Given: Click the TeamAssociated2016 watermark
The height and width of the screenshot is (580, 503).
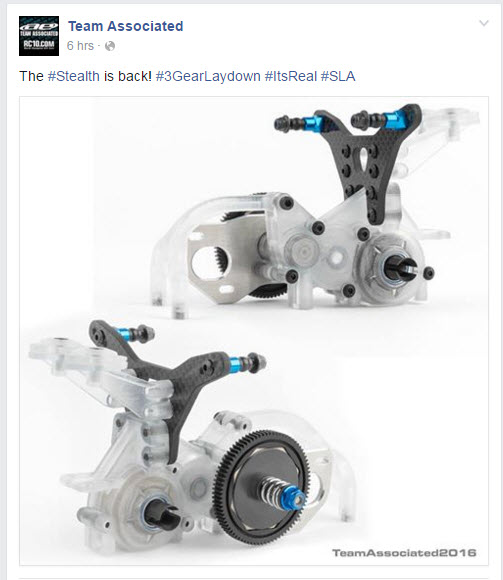Looking at the screenshot, I should [x=404, y=553].
